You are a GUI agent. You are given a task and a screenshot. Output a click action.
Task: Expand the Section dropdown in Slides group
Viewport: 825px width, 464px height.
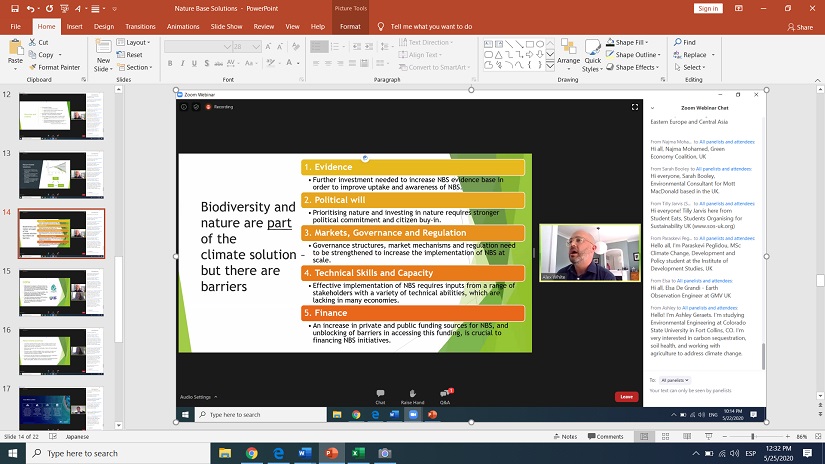click(x=138, y=67)
